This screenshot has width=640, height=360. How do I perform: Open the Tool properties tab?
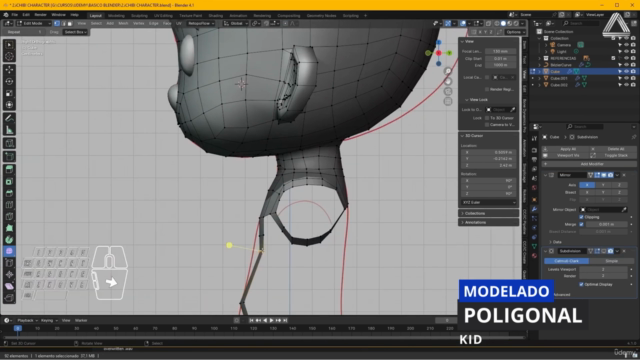point(534,139)
